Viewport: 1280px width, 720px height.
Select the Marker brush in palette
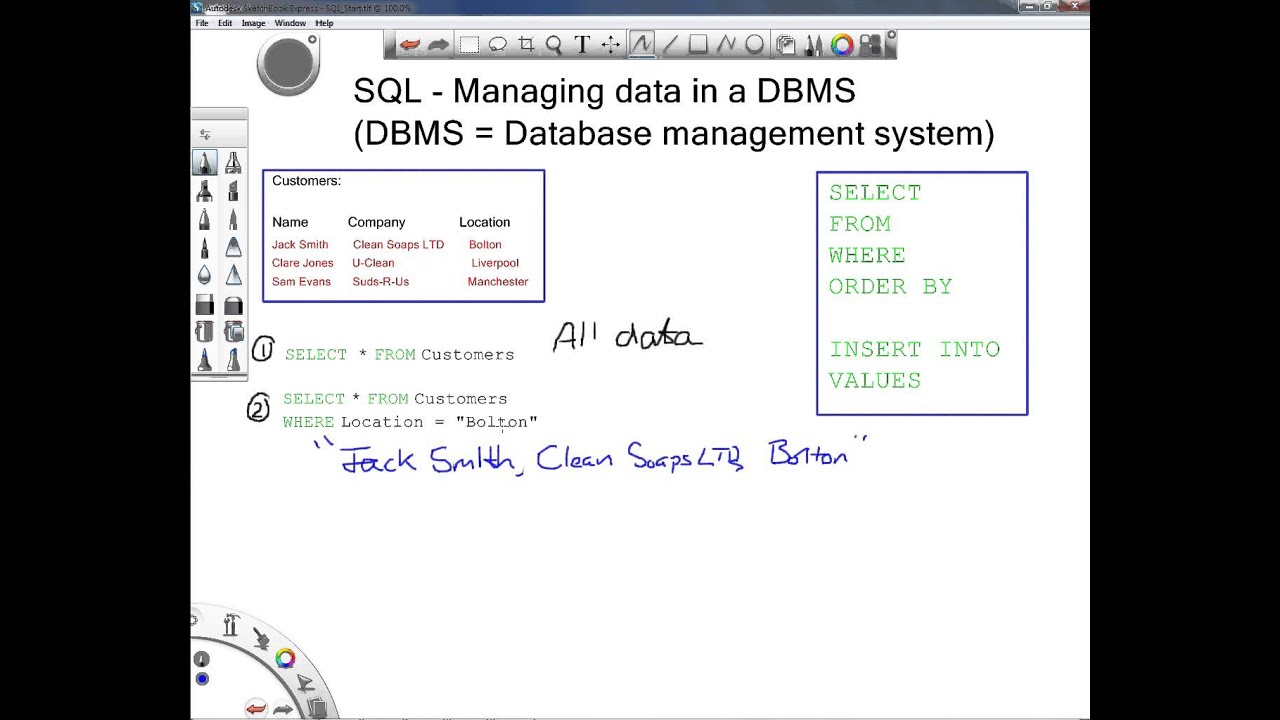click(x=204, y=190)
